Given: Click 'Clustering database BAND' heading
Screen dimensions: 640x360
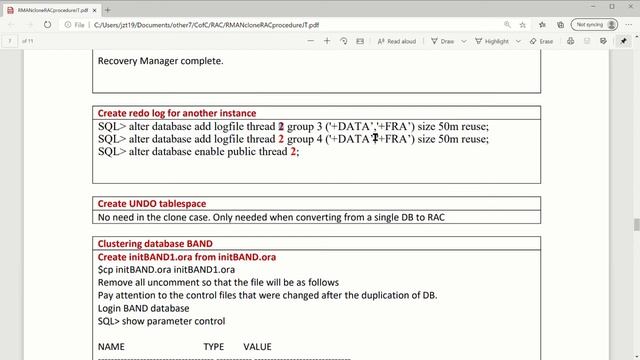Looking at the screenshot, I should (x=155, y=244).
